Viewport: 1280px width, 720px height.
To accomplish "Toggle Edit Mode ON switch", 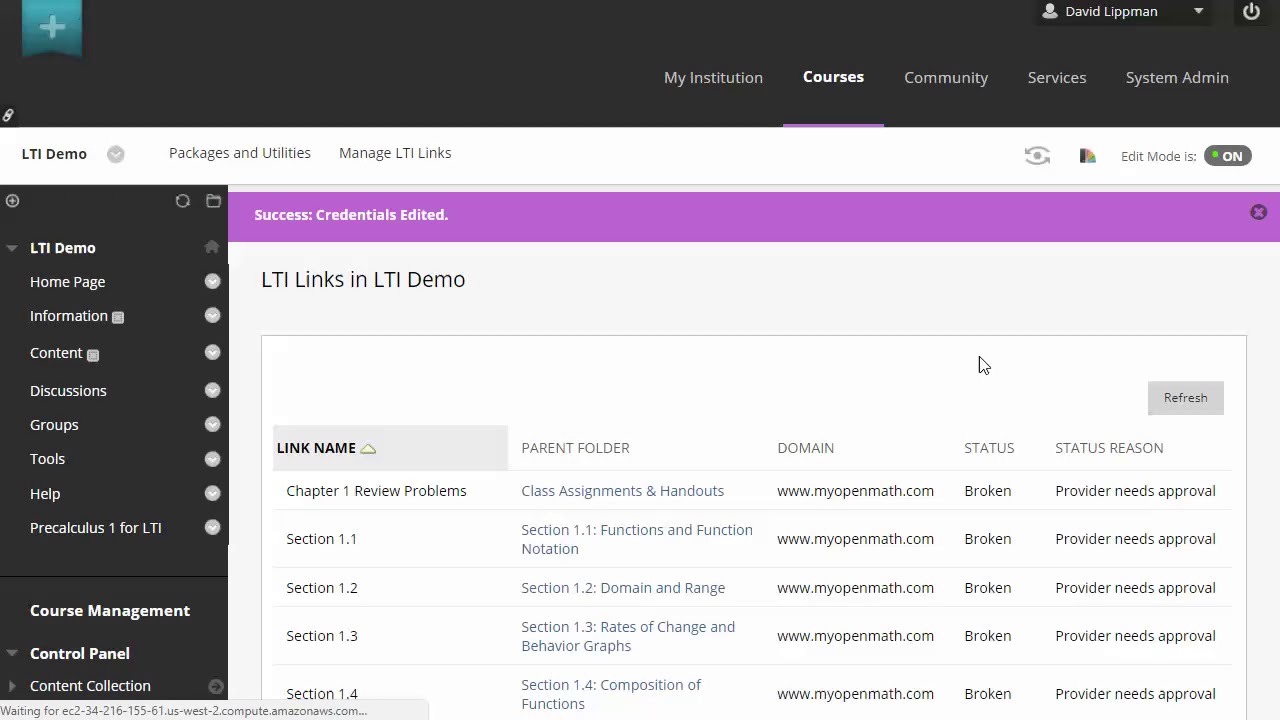I will (1227, 156).
